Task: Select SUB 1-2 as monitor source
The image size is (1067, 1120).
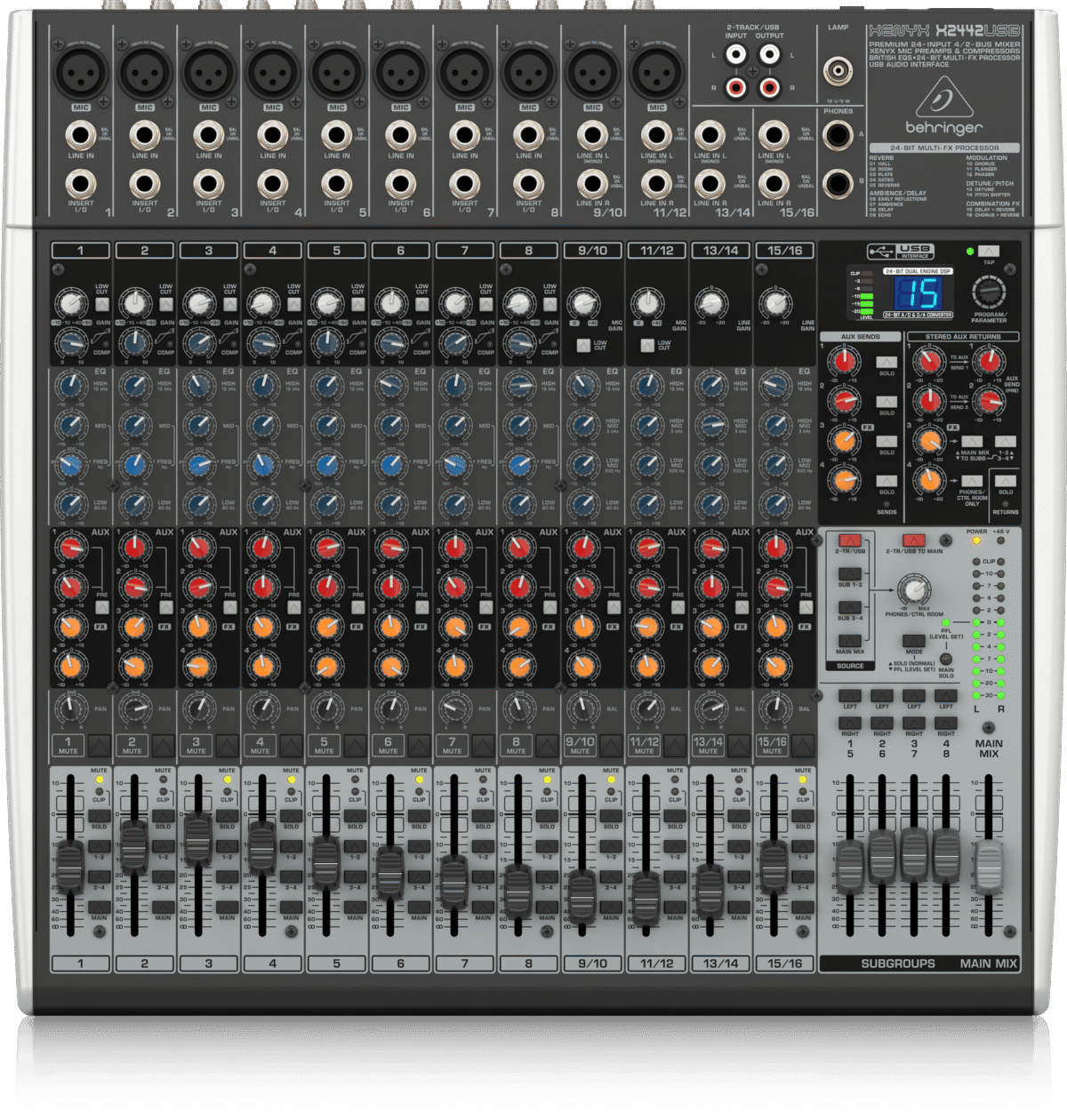Action: [850, 574]
